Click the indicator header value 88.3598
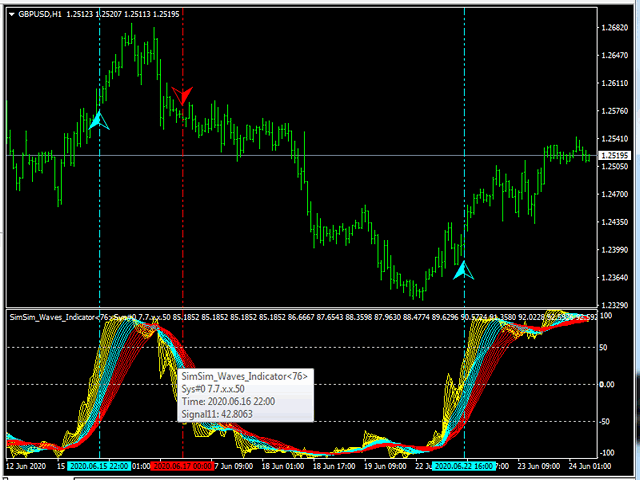Screen dimensions: 640x480 pyautogui.click(x=359, y=317)
